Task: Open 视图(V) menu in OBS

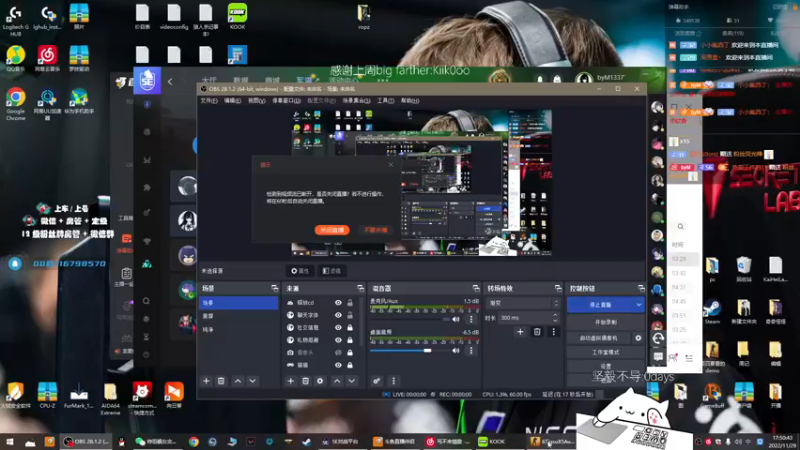Action: click(257, 101)
